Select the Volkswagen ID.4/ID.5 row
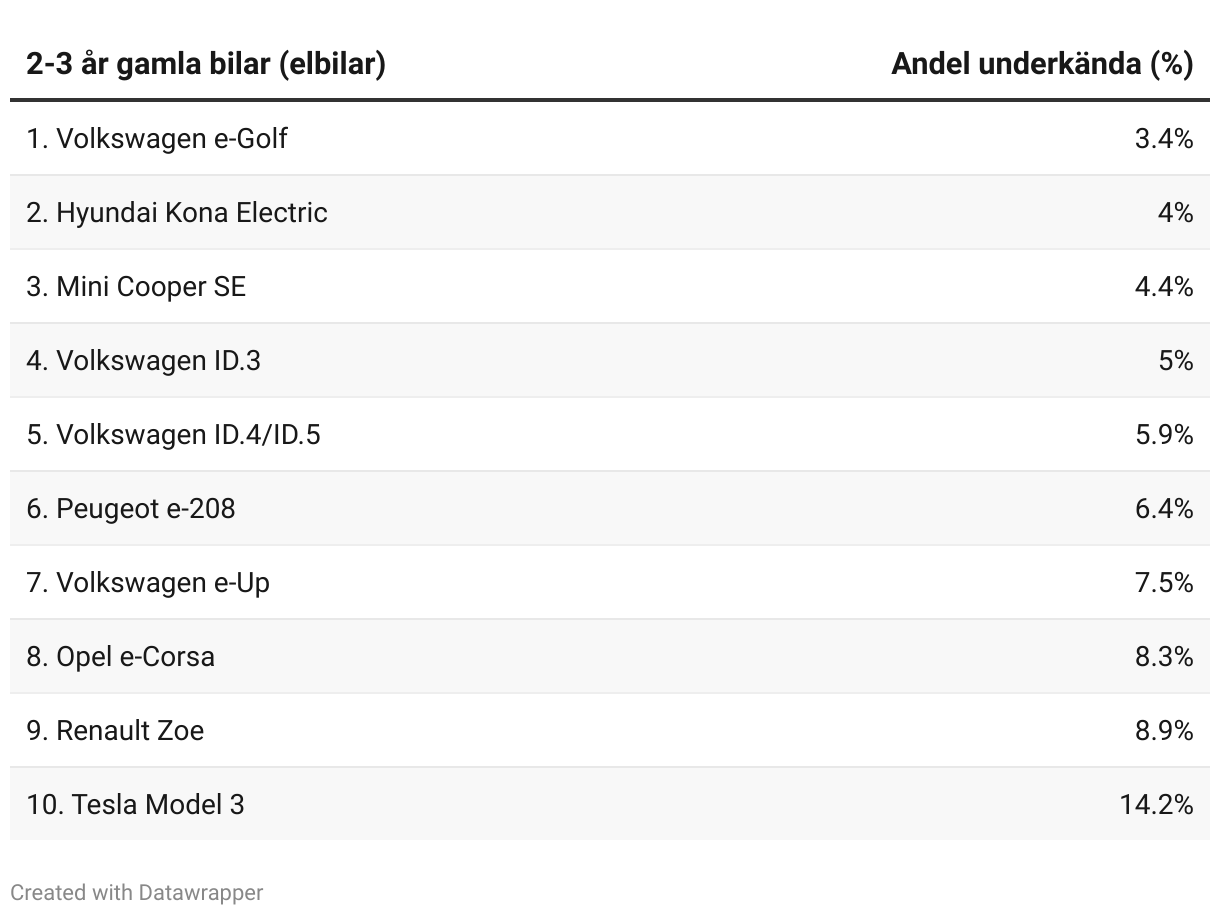1220x916 pixels. point(610,434)
